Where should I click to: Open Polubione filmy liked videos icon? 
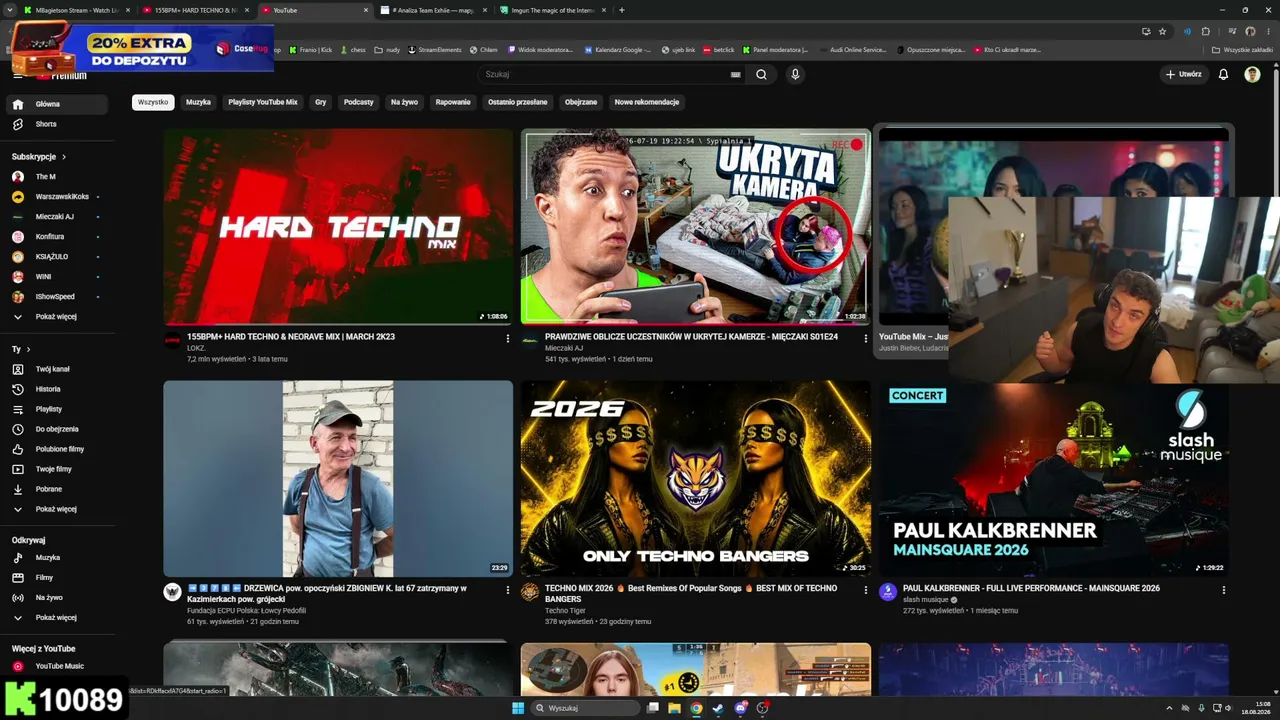pos(18,449)
